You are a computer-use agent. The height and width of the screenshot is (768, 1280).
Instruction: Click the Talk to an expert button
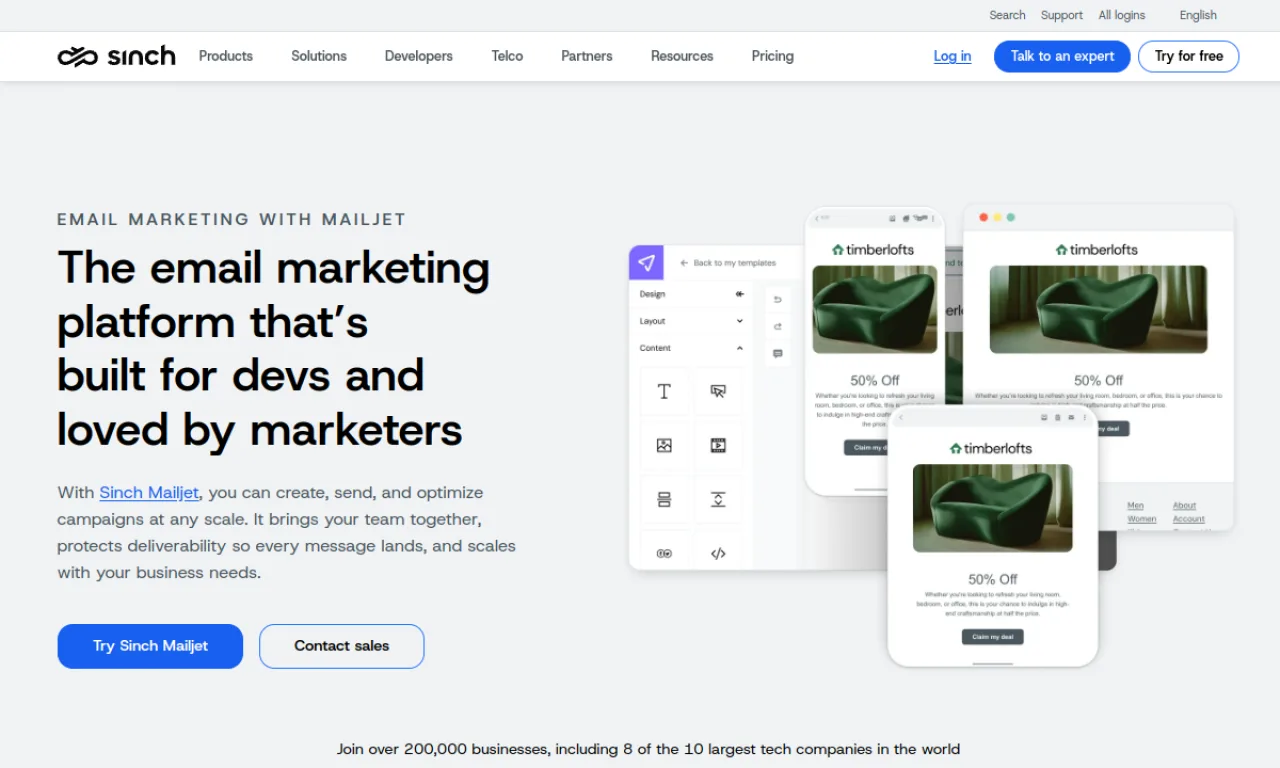[1062, 56]
